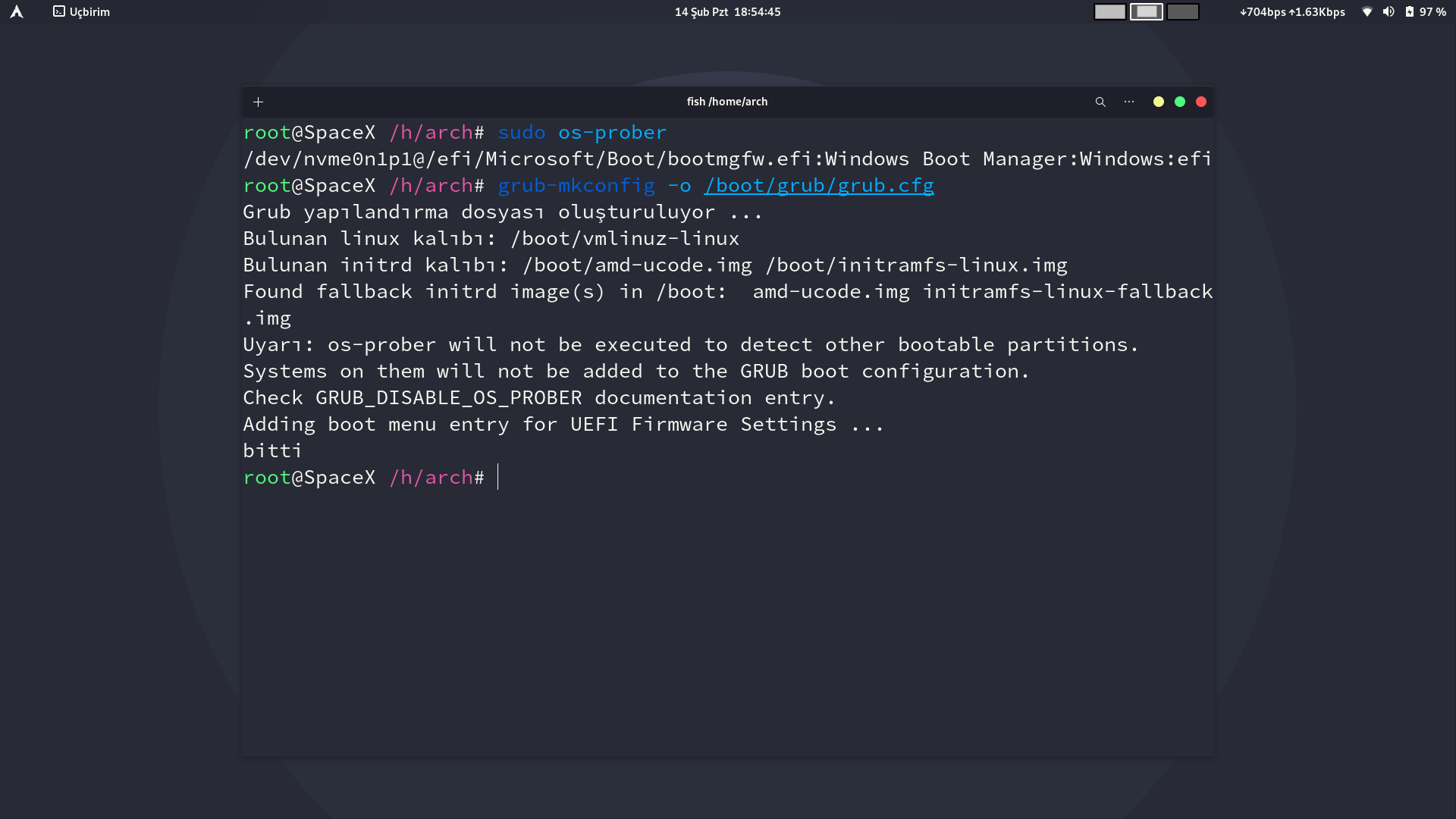
Task: Click the volume speaker icon
Action: tap(1389, 11)
